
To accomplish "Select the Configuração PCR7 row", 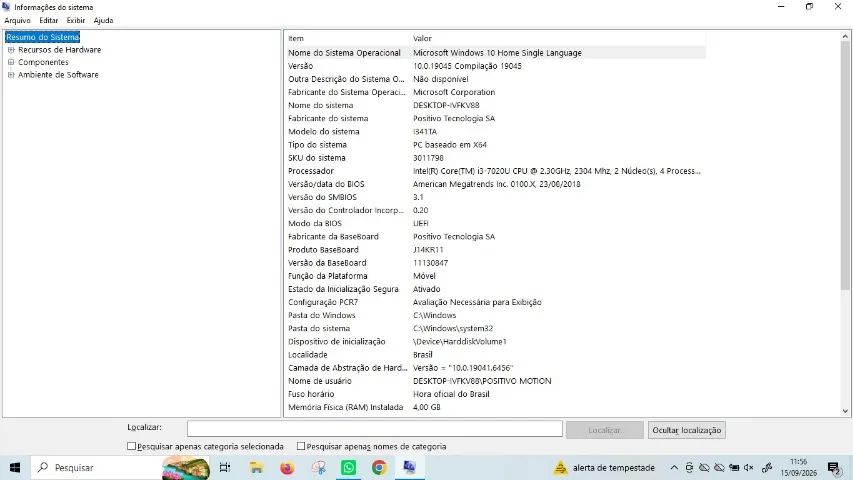I will [495, 302].
